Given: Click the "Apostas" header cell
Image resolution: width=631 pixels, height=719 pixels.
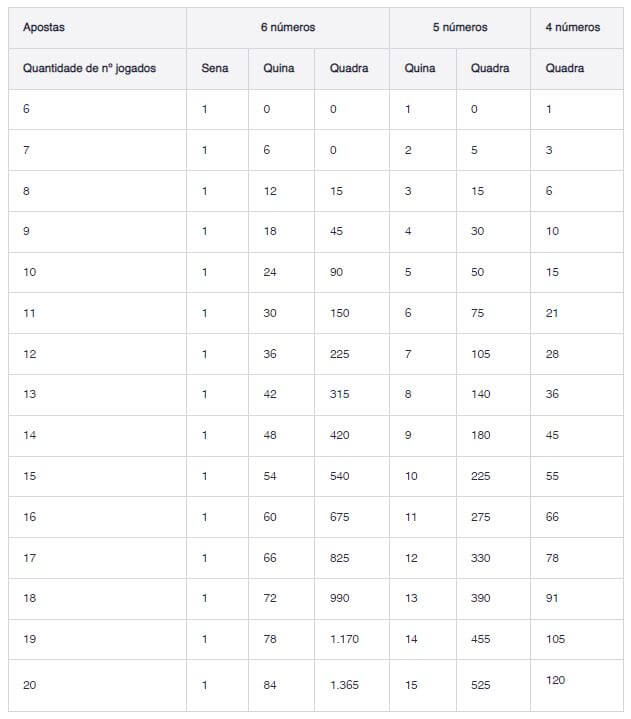Looking at the screenshot, I should pos(44,27).
